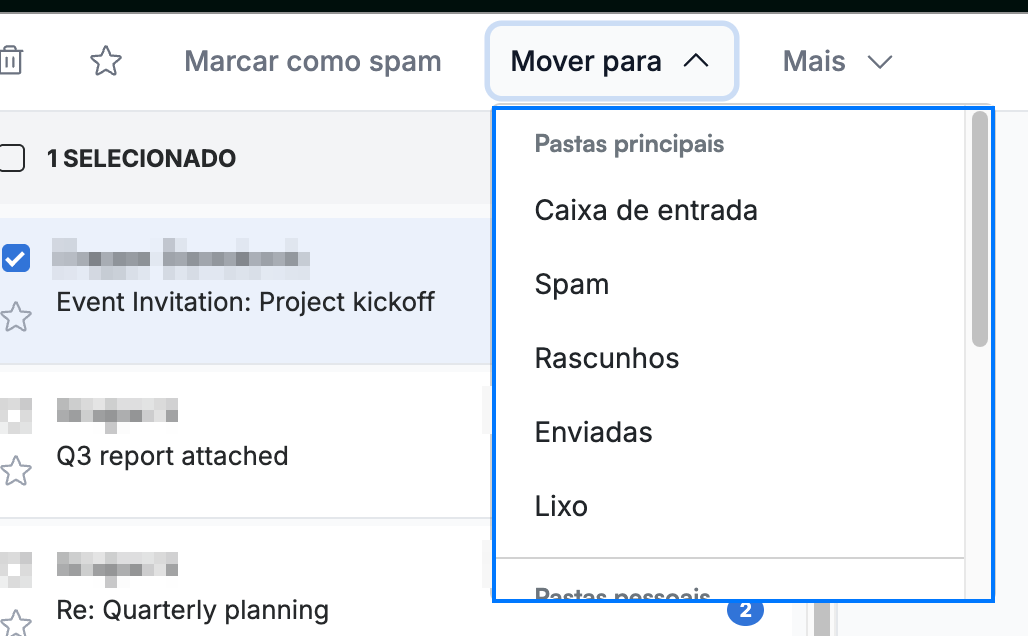Expand the Mais dropdown menu
This screenshot has width=1028, height=636.
(837, 62)
